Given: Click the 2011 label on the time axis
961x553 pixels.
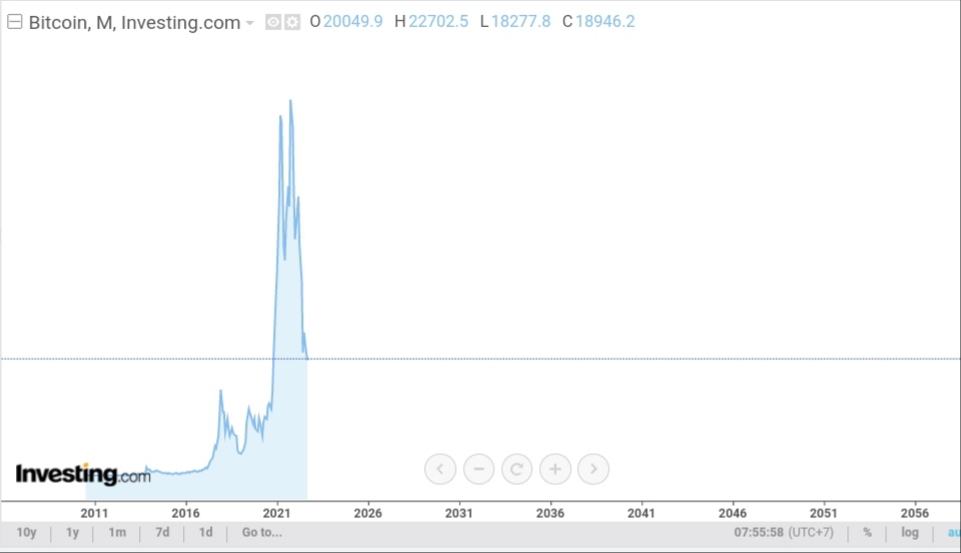Looking at the screenshot, I should [94, 513].
